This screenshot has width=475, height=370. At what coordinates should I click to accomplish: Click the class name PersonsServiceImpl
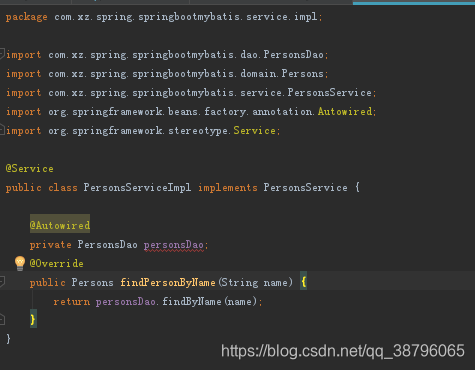(137, 188)
